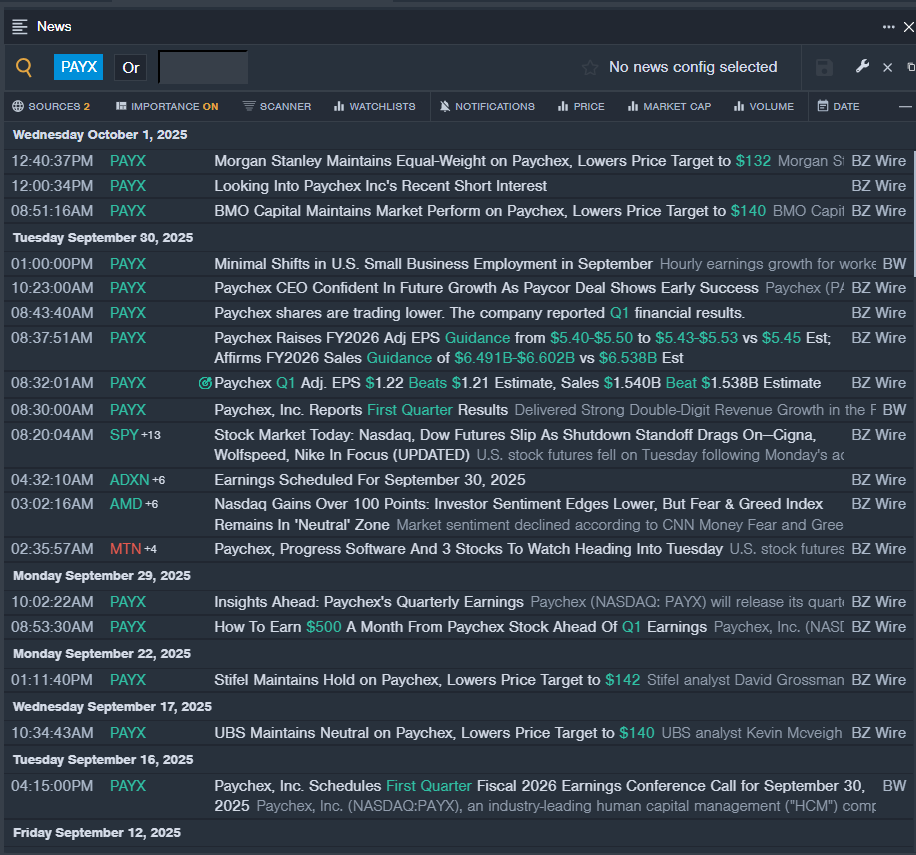
Task: Open the Scanner filter menu
Action: tap(277, 106)
